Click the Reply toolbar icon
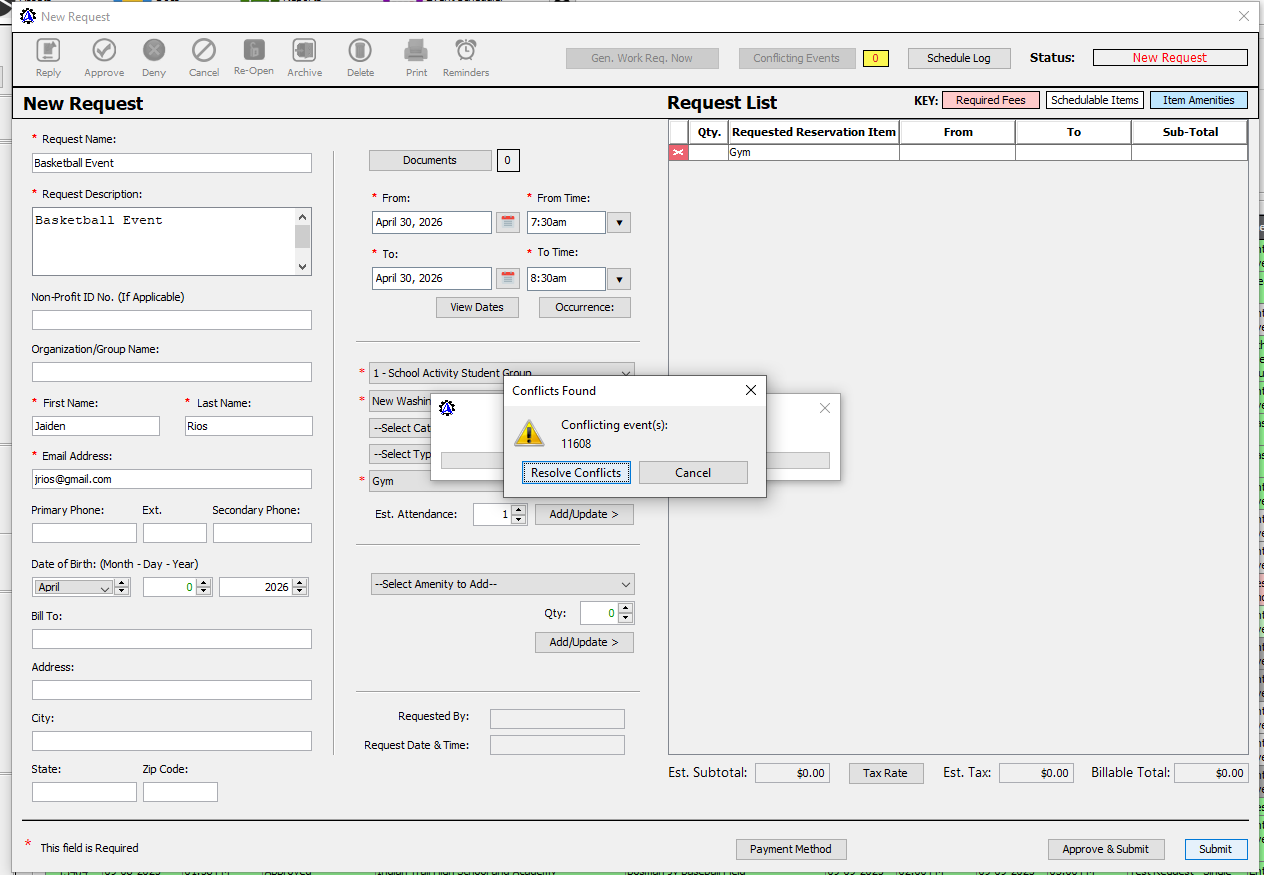This screenshot has height=875, width=1264. (48, 52)
